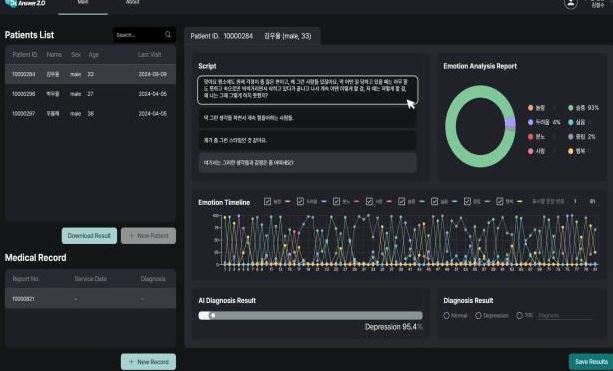Click the Answer 2.0 logo
This screenshot has width=613, height=371.
tap(25, 3)
